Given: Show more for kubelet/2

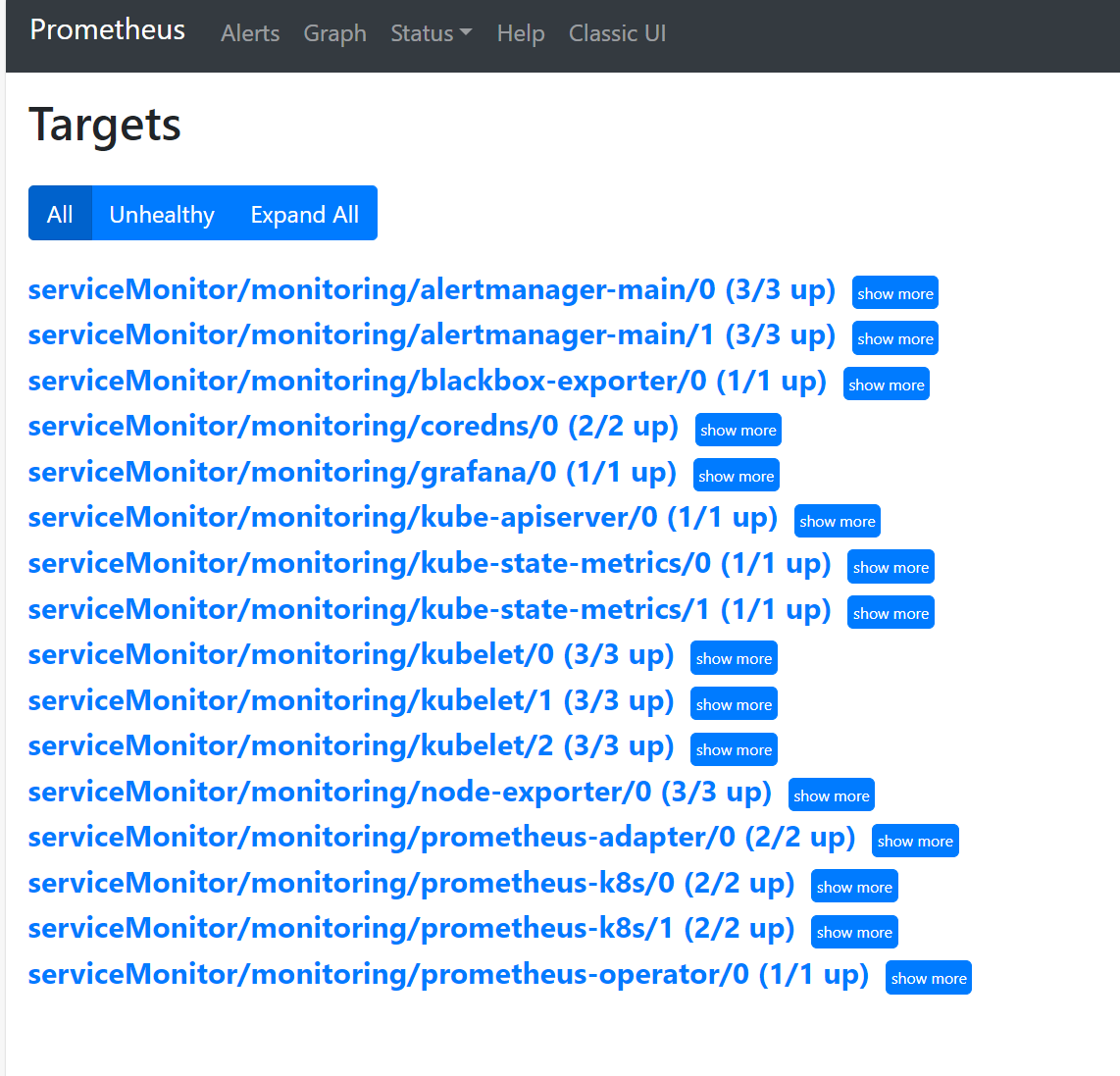Looking at the screenshot, I should [734, 749].
